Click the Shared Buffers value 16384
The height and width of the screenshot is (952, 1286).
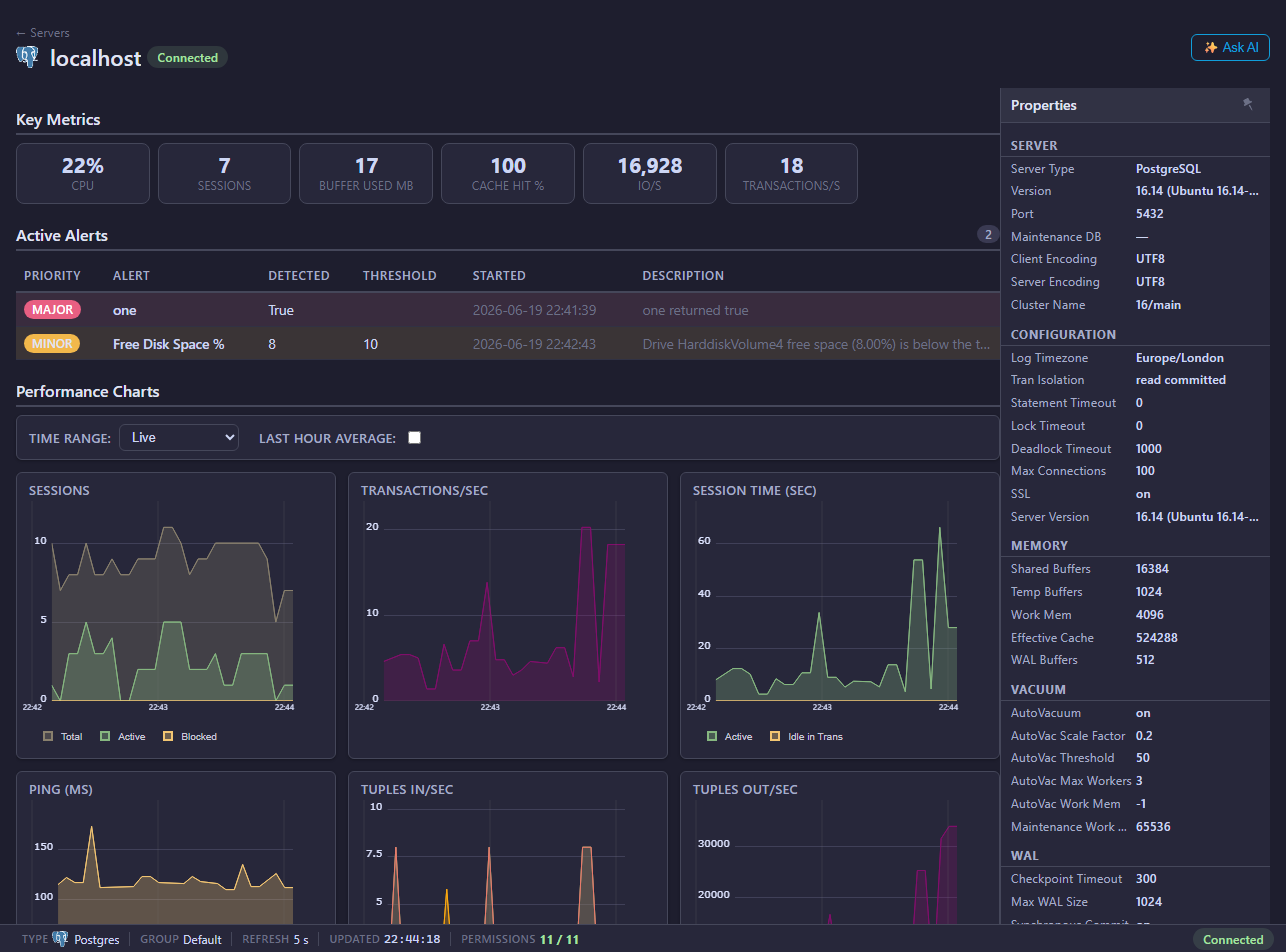1153,569
